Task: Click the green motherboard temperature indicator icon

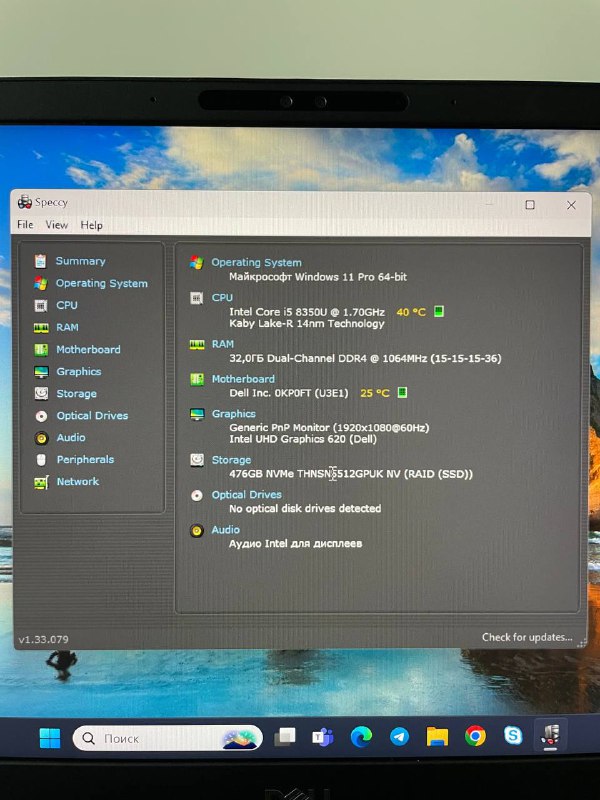Action: pos(402,392)
